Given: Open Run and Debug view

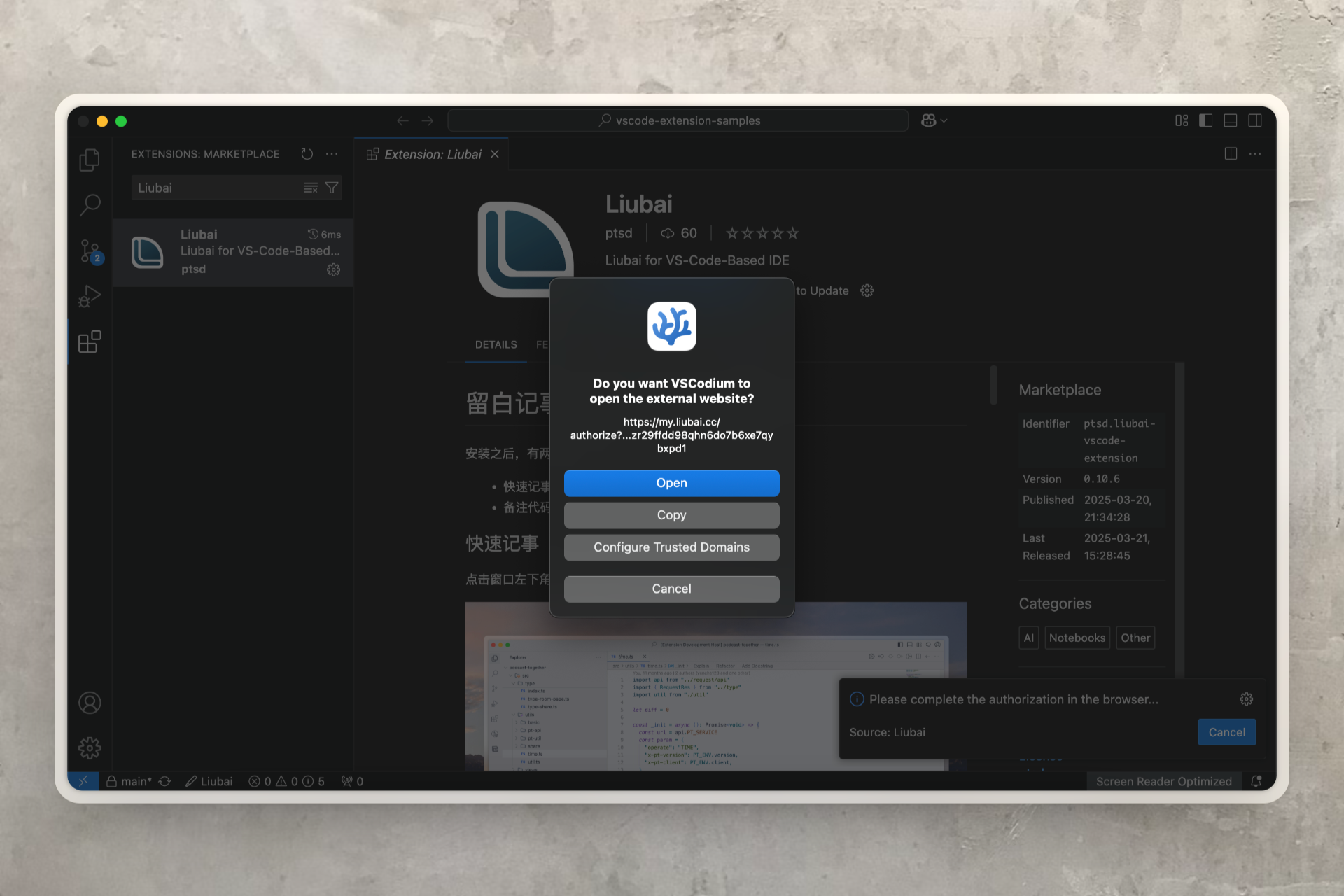Looking at the screenshot, I should click(90, 296).
